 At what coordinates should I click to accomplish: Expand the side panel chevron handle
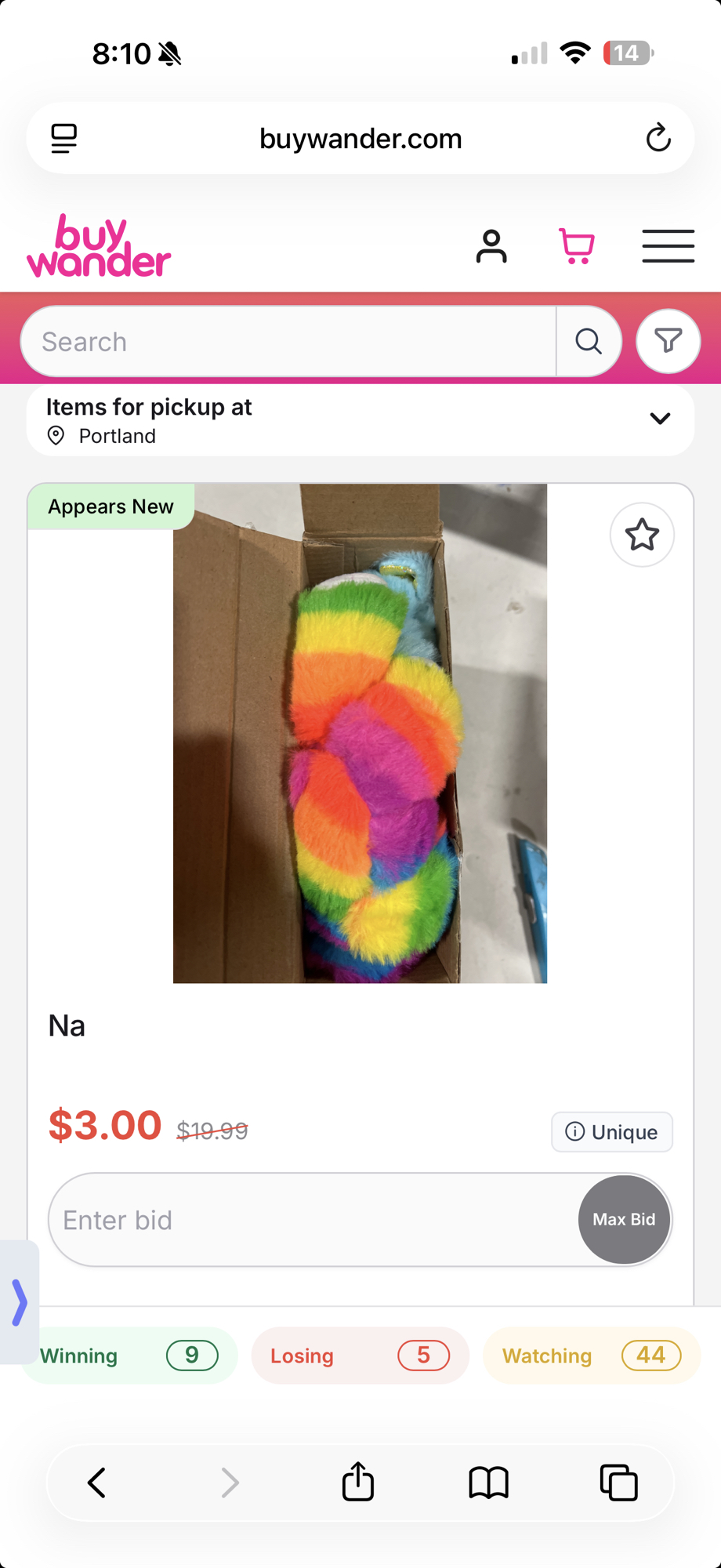coord(20,1302)
